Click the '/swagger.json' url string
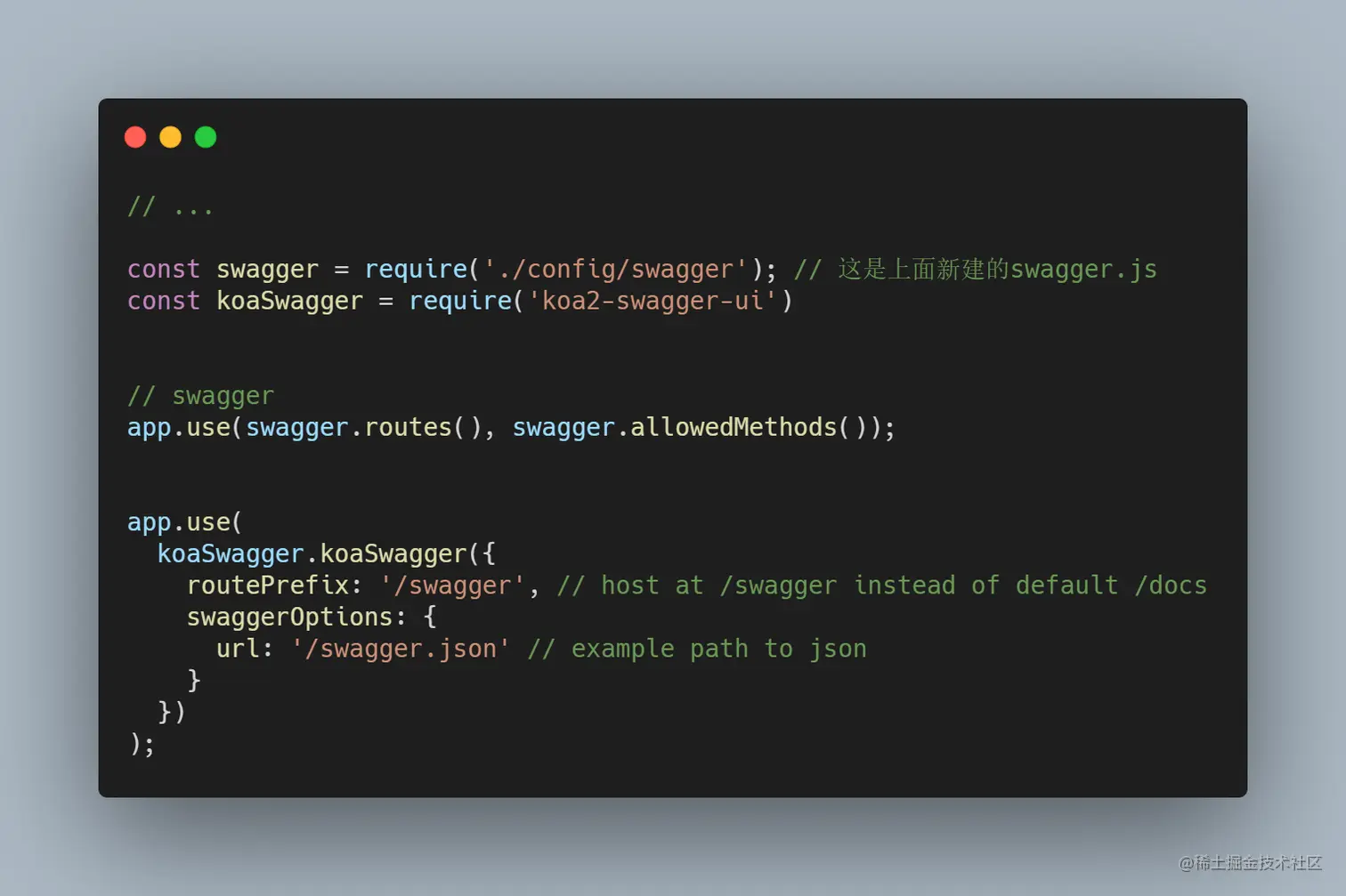 401,649
